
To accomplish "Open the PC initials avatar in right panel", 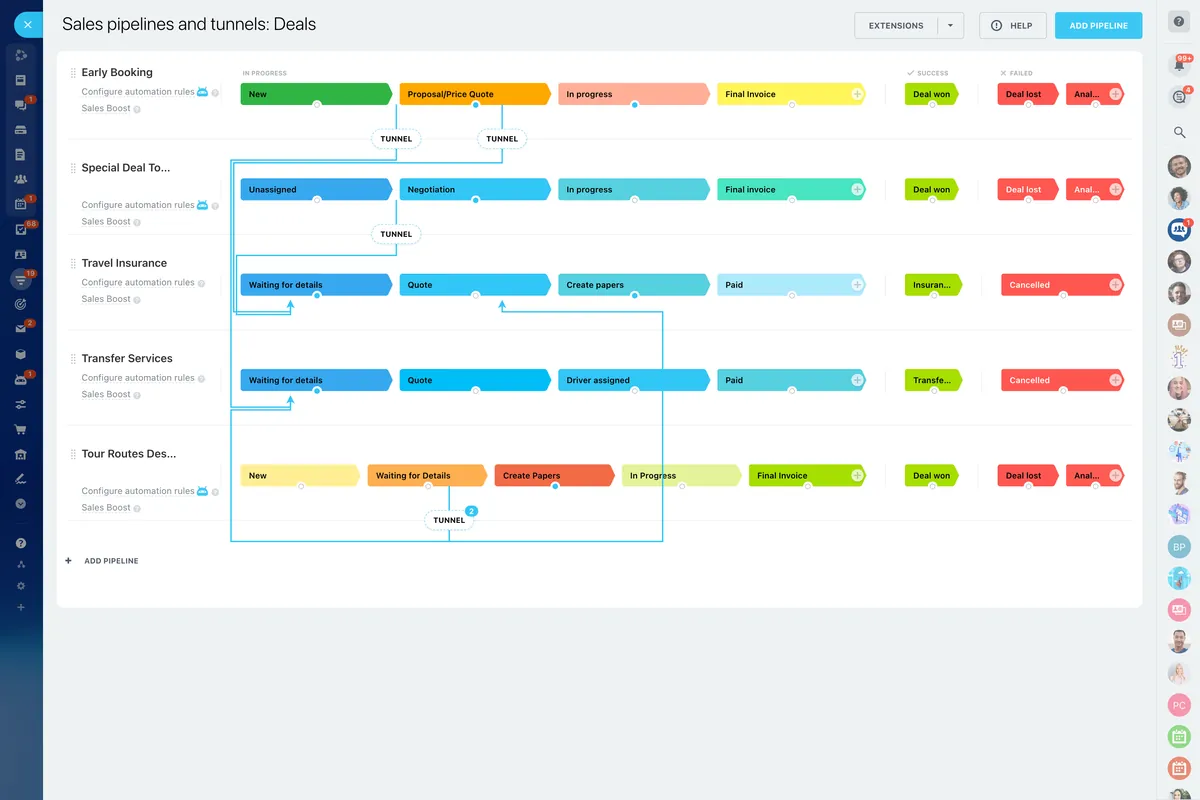I will click(1179, 705).
